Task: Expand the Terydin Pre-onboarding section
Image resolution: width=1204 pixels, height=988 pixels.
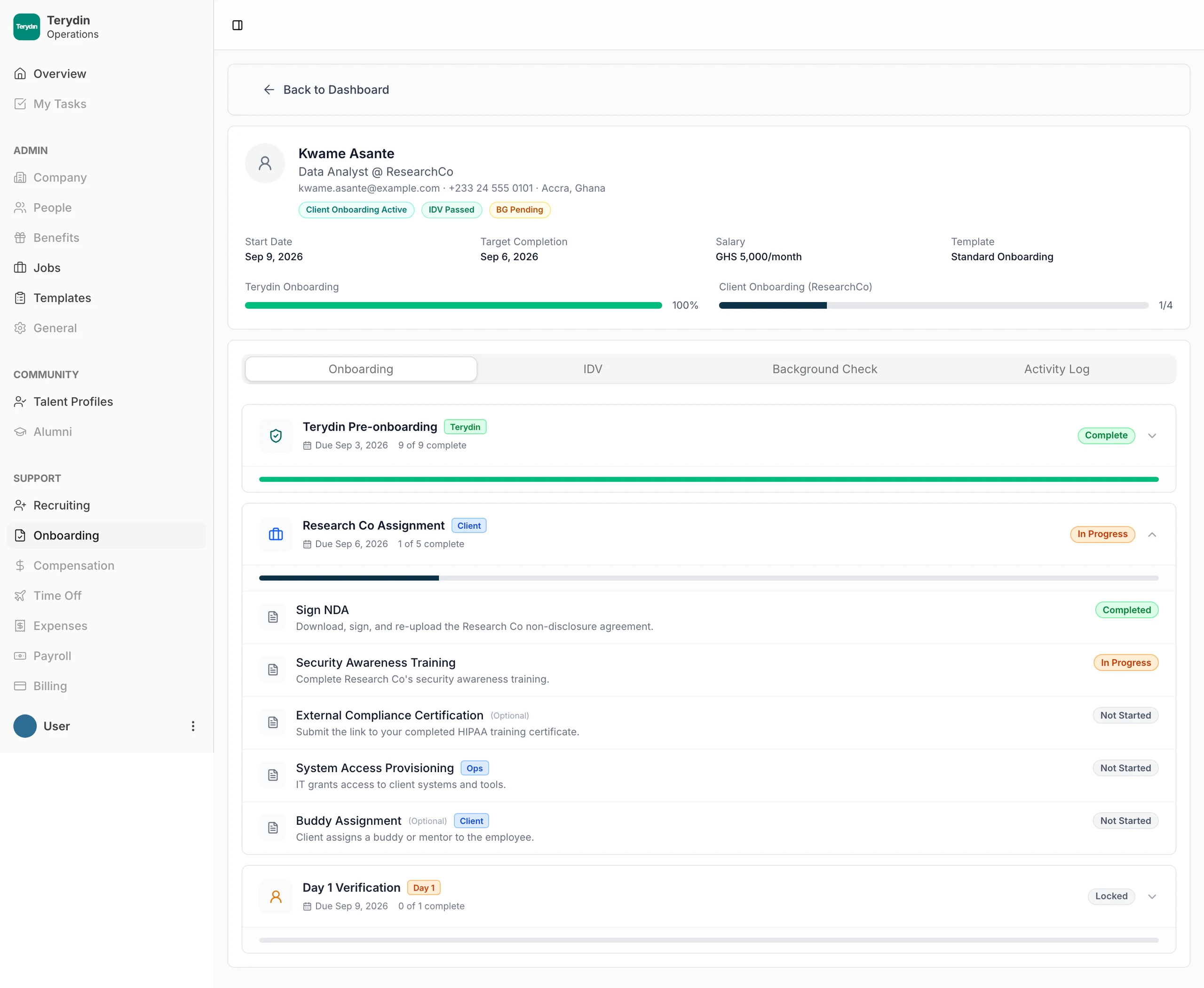Action: (1152, 436)
